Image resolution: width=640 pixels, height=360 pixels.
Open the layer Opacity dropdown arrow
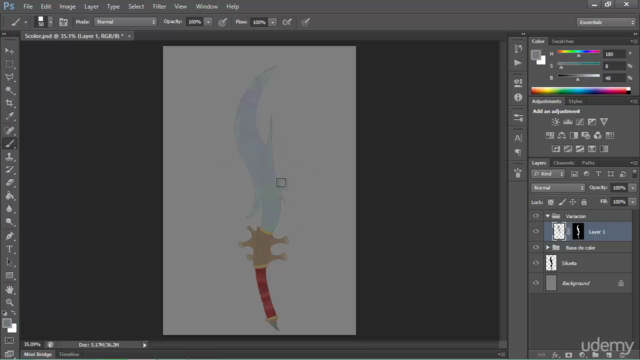click(x=633, y=188)
